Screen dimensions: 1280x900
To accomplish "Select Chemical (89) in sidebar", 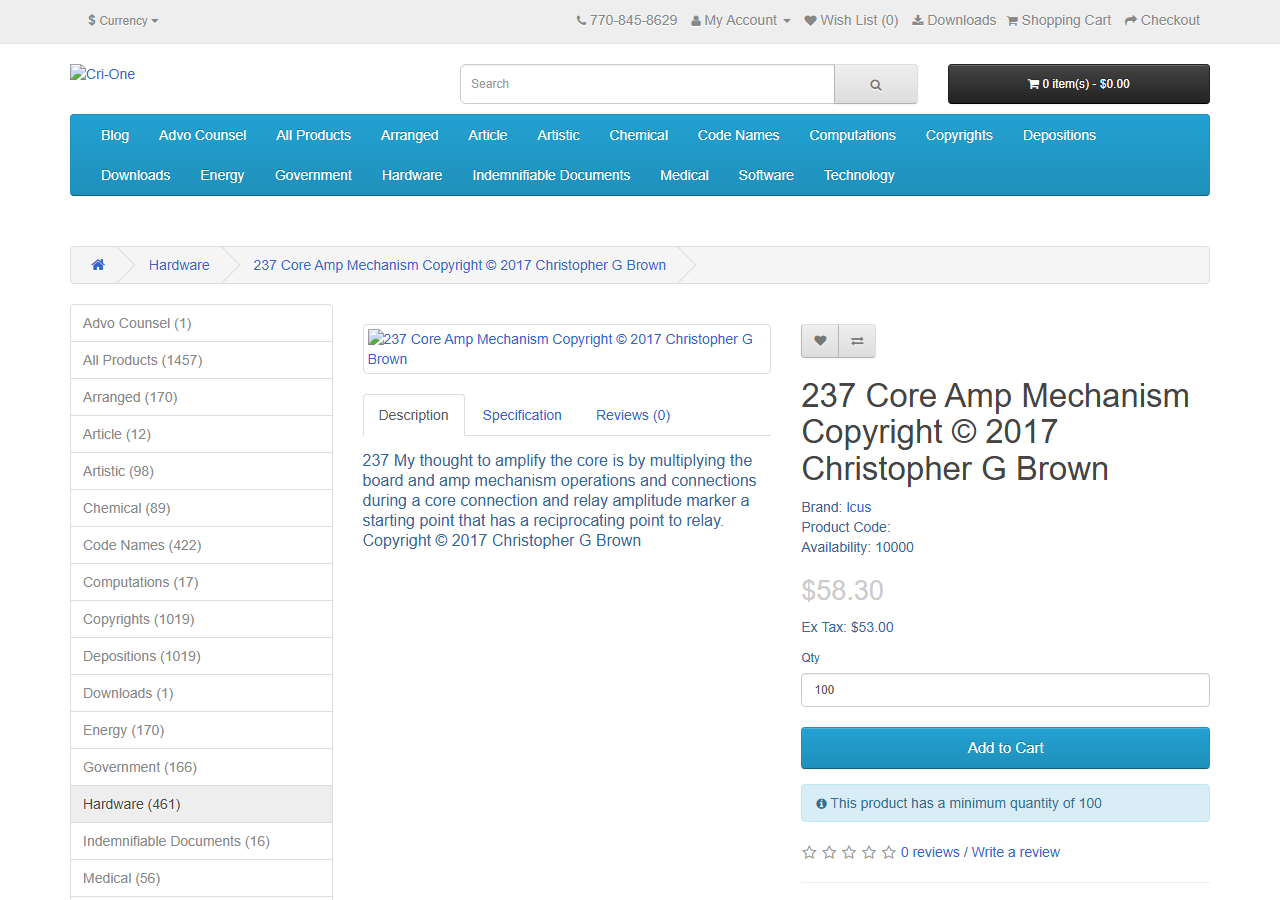I will tap(201, 508).
